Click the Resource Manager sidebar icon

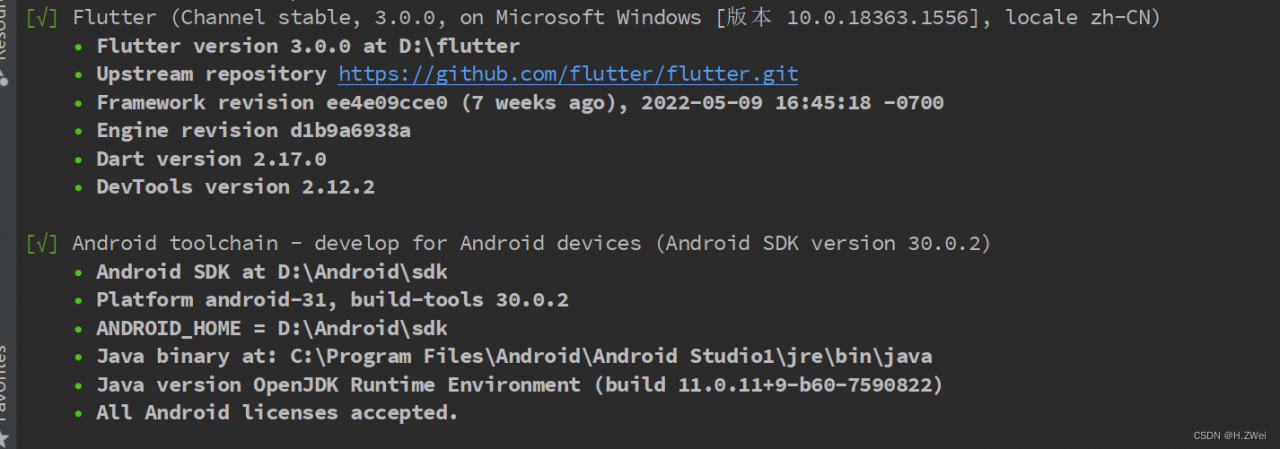coord(5,76)
